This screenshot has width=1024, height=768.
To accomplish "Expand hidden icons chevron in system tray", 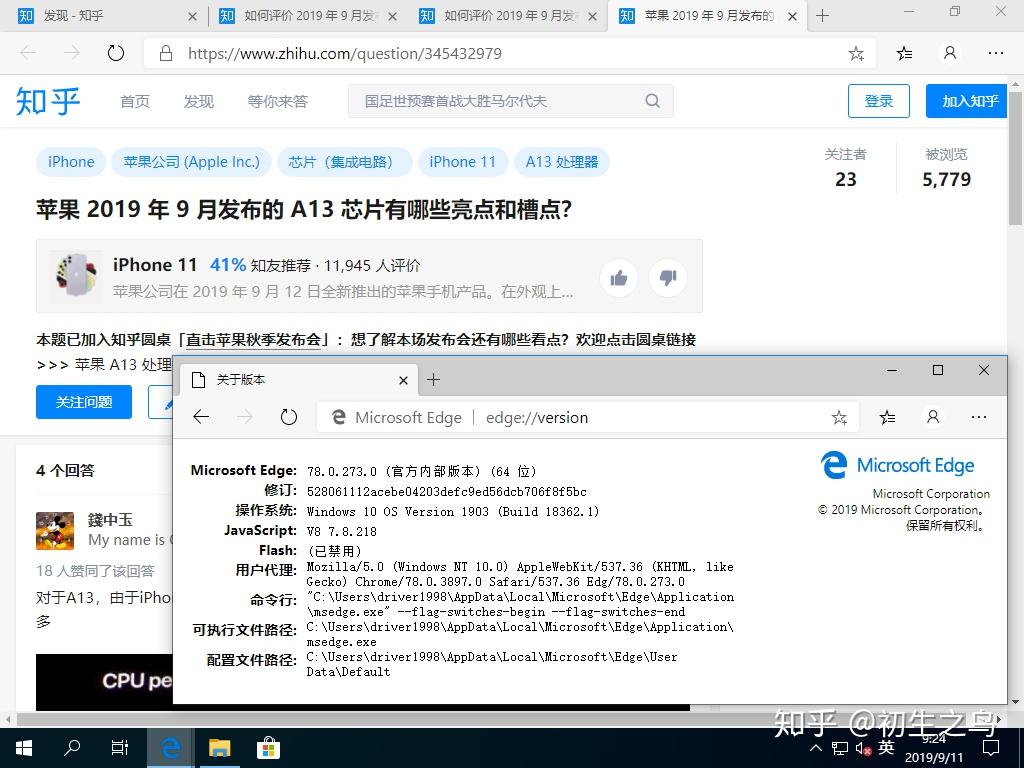I will click(816, 748).
